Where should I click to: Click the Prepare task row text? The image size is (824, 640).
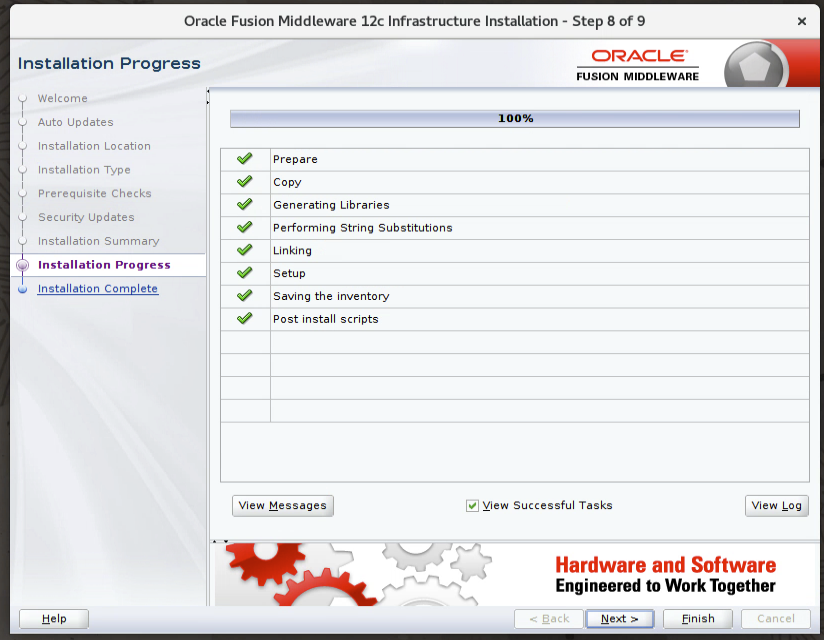pyautogui.click(x=295, y=159)
